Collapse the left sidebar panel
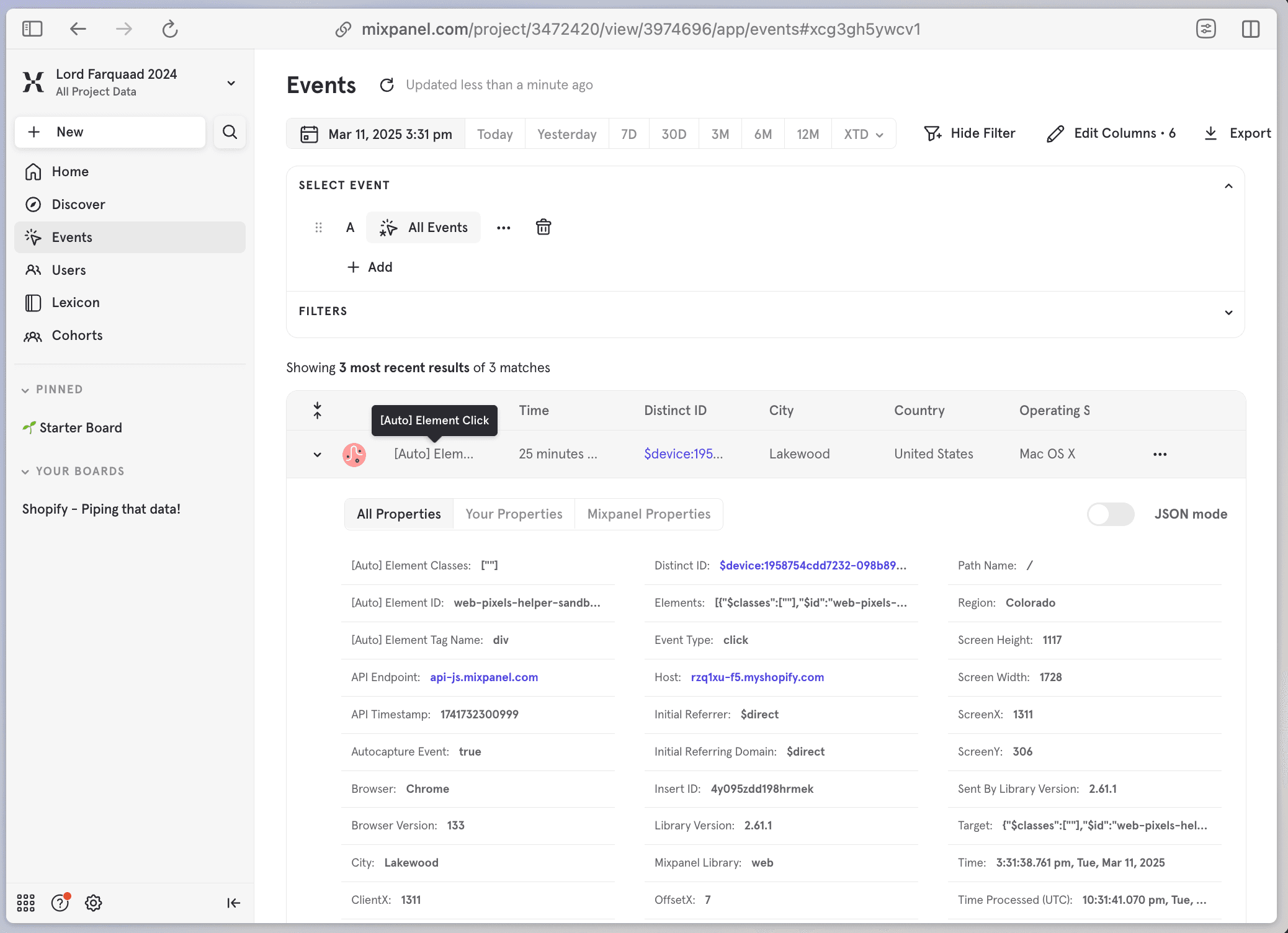 [233, 903]
